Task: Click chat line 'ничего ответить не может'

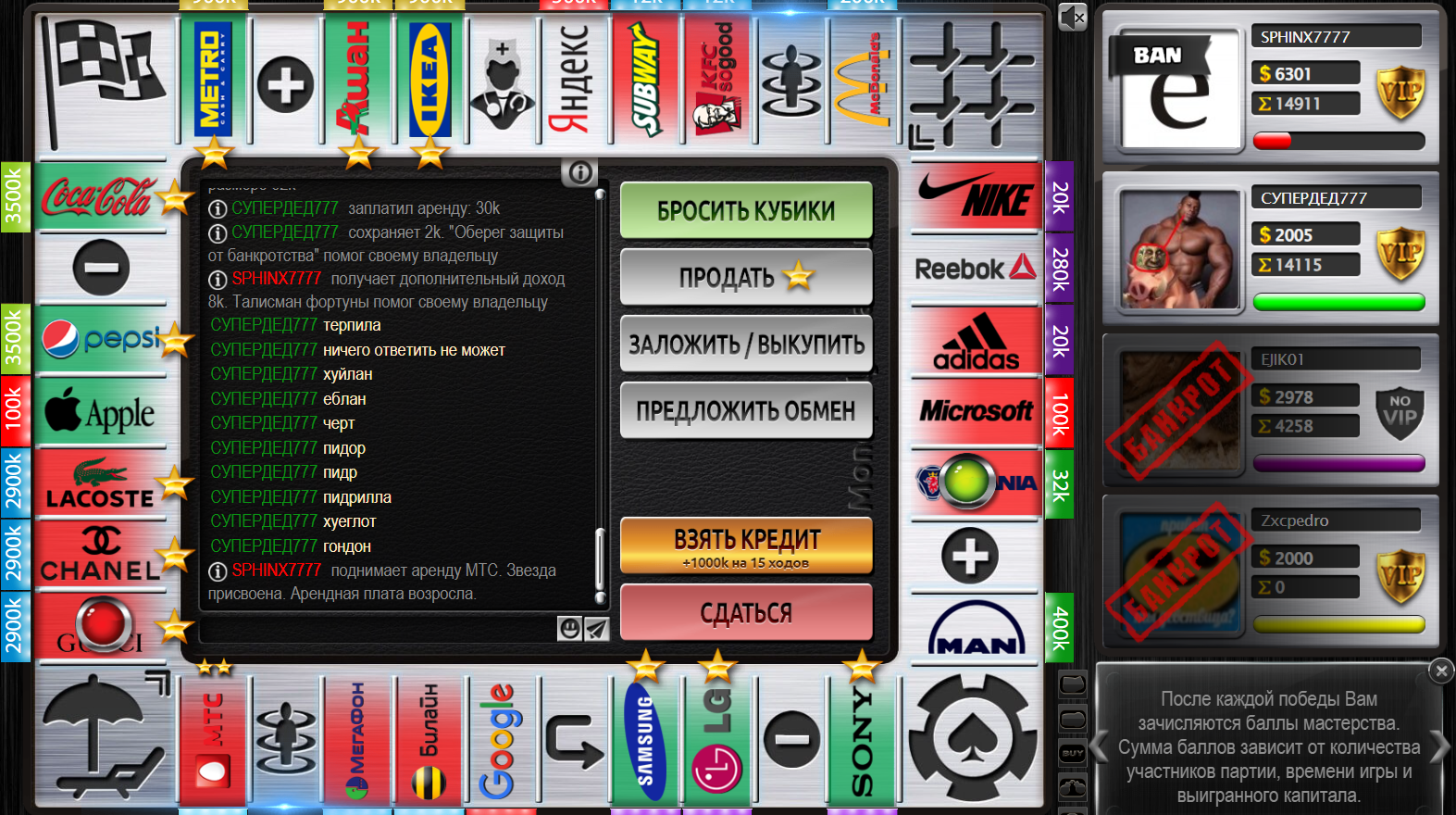Action: click(414, 350)
